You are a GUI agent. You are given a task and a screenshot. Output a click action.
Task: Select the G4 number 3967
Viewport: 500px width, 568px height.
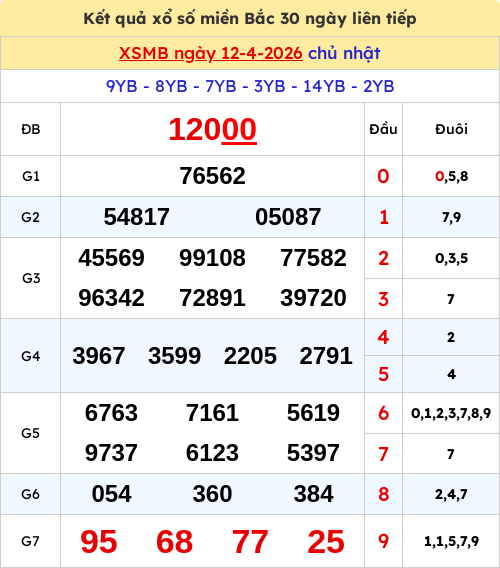(x=99, y=356)
